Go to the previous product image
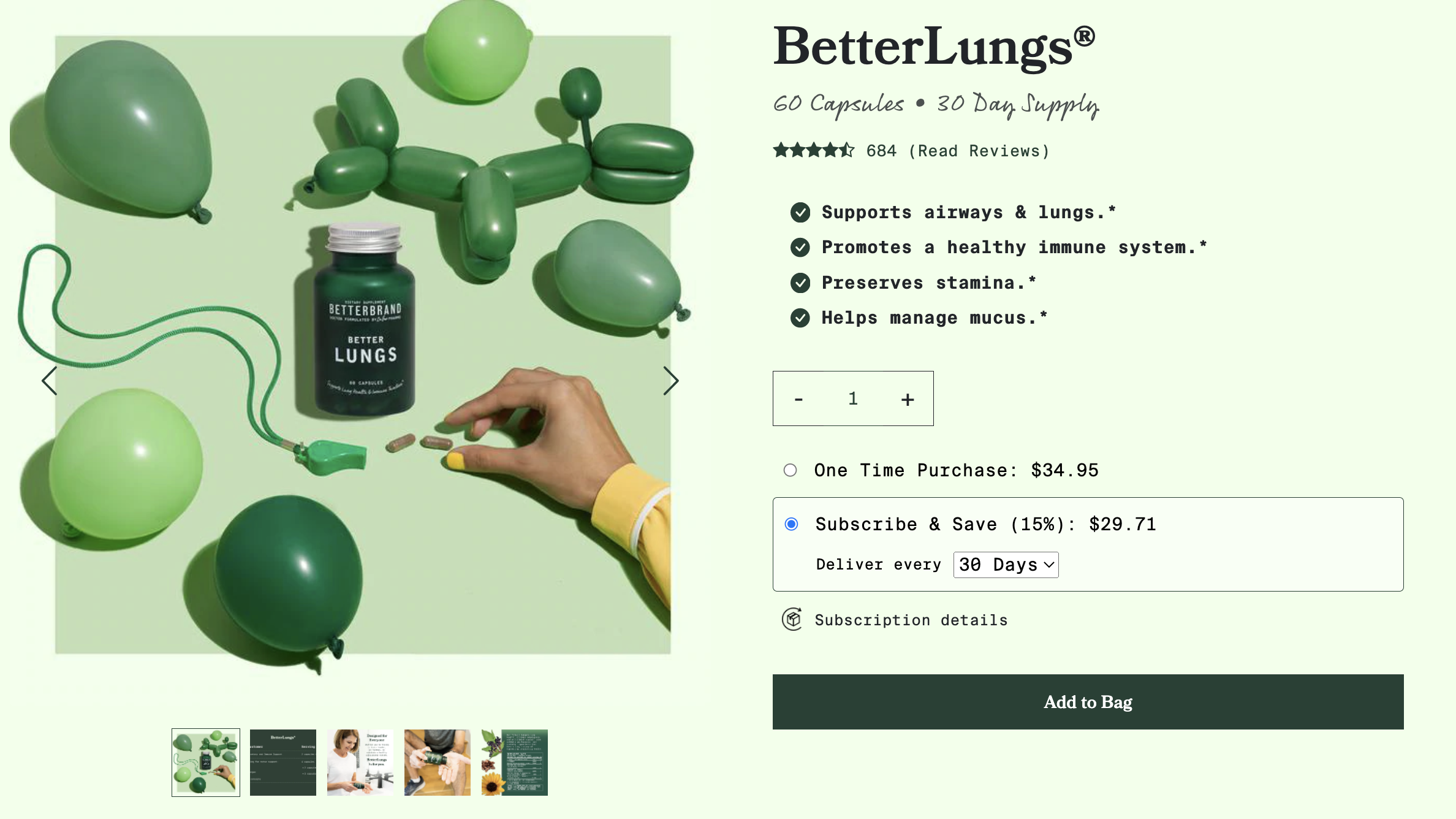Viewport: 1456px width, 819px height. point(50,381)
